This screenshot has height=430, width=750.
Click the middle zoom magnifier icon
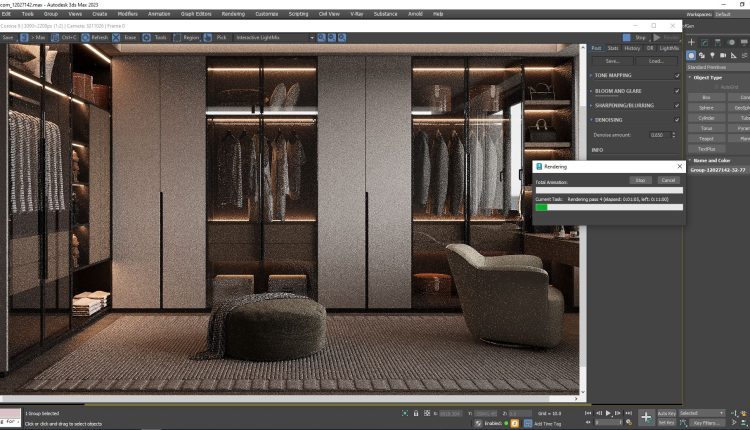coord(331,37)
